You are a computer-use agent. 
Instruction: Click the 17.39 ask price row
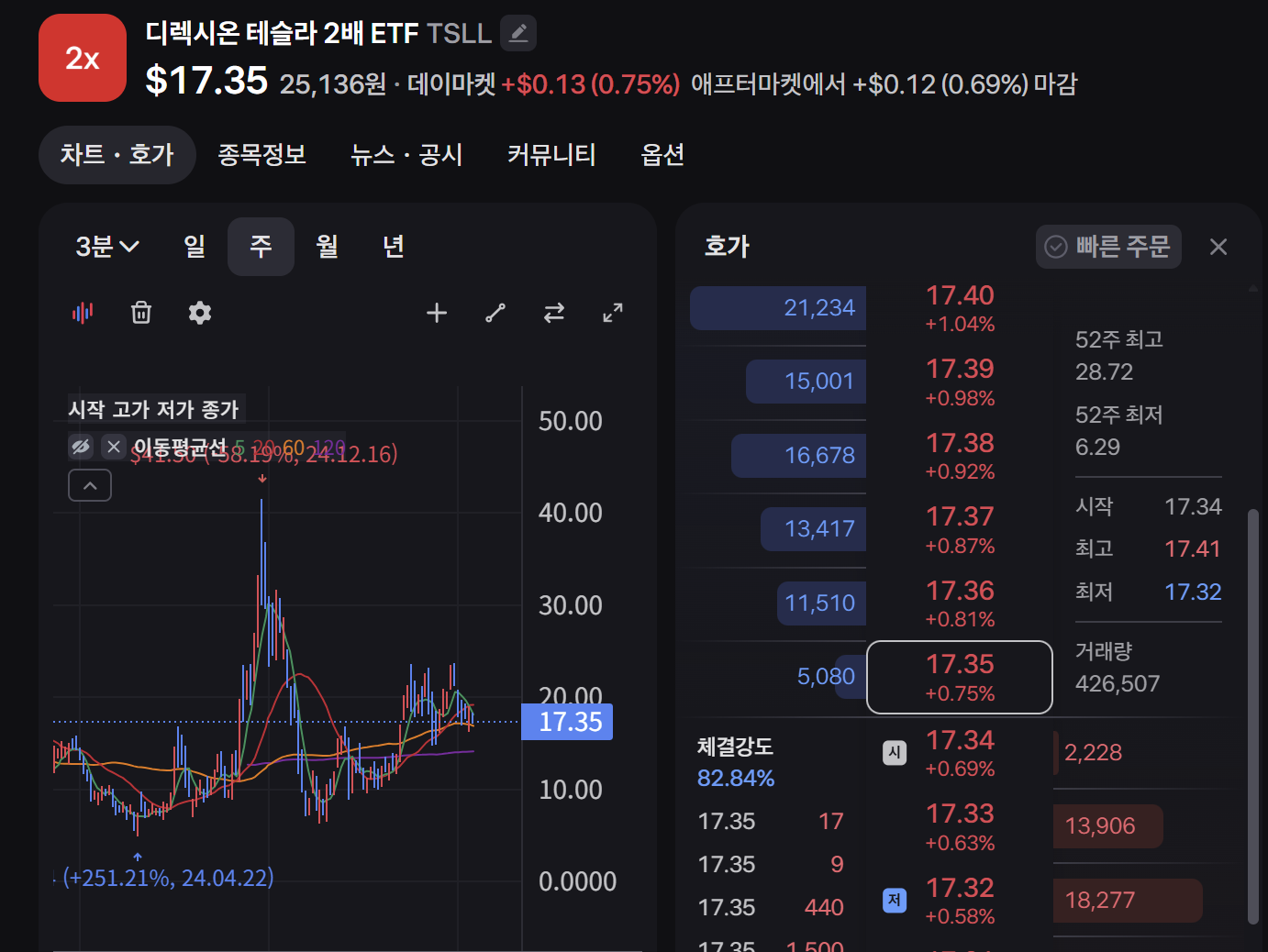point(960,382)
